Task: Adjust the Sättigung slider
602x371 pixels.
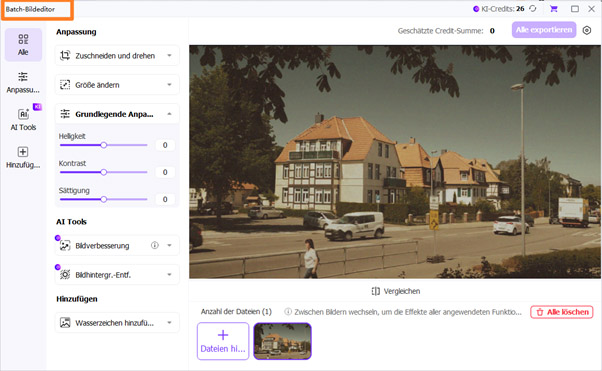Action: (x=104, y=199)
